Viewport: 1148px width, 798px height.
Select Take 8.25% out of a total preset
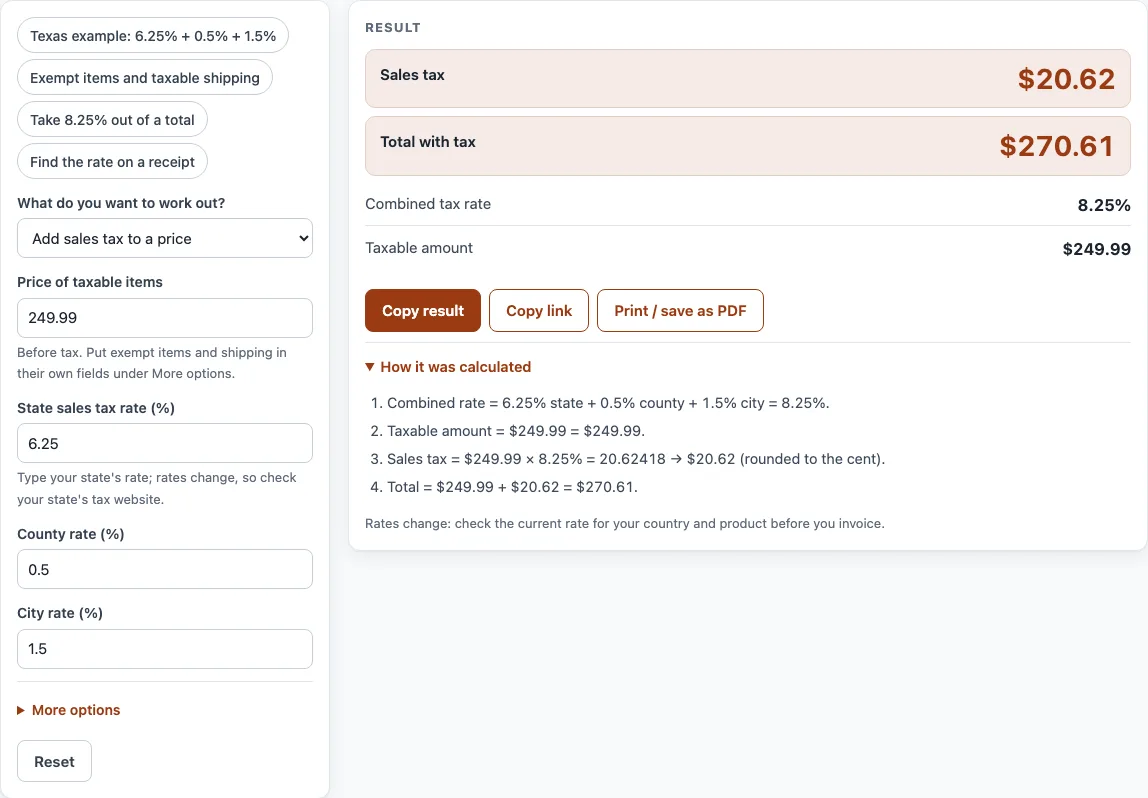point(112,120)
